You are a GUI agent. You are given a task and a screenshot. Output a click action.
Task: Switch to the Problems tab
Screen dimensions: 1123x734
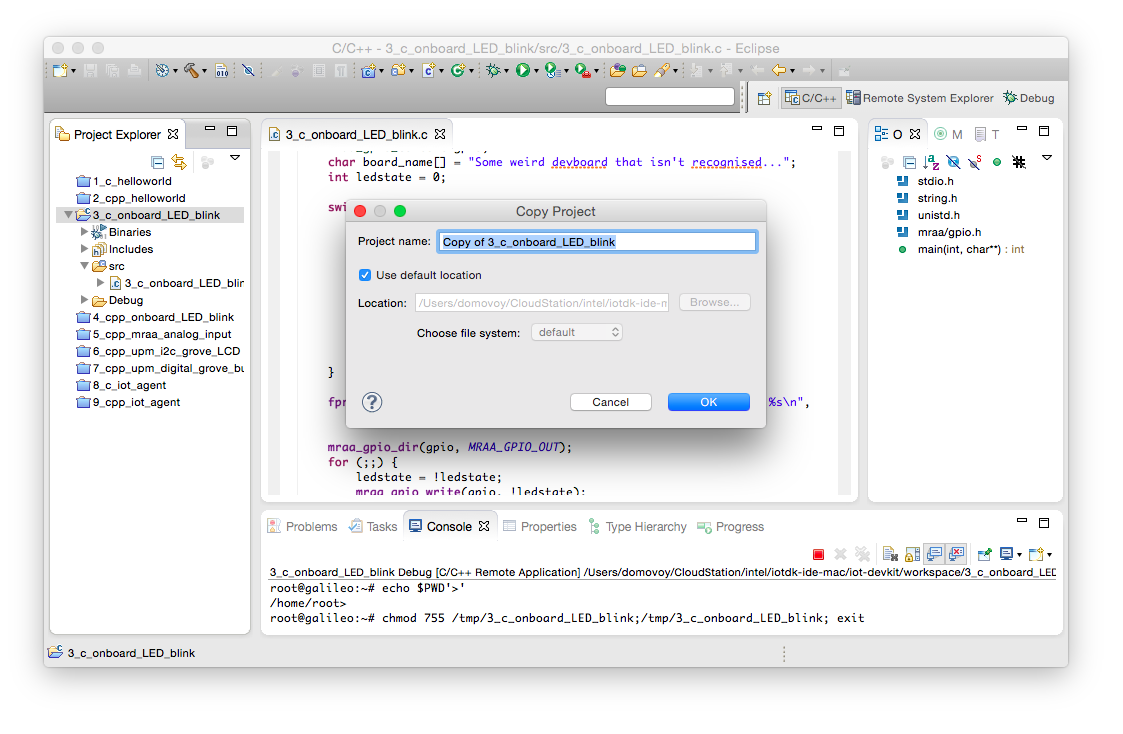(302, 526)
